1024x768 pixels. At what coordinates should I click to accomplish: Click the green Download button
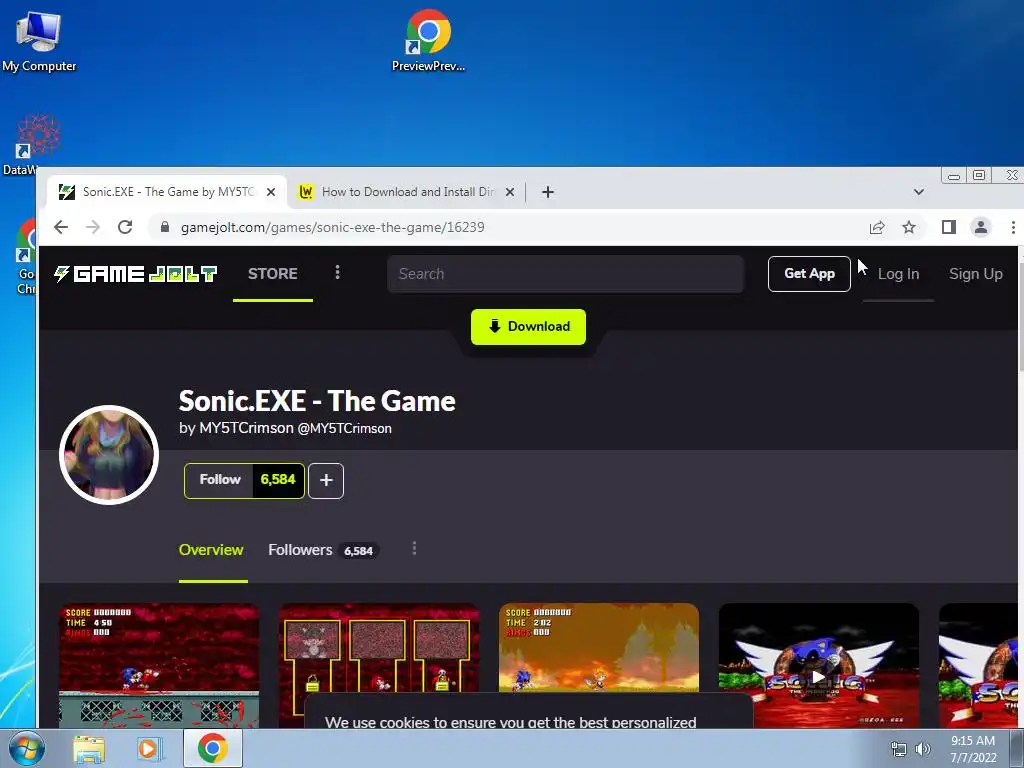(528, 327)
